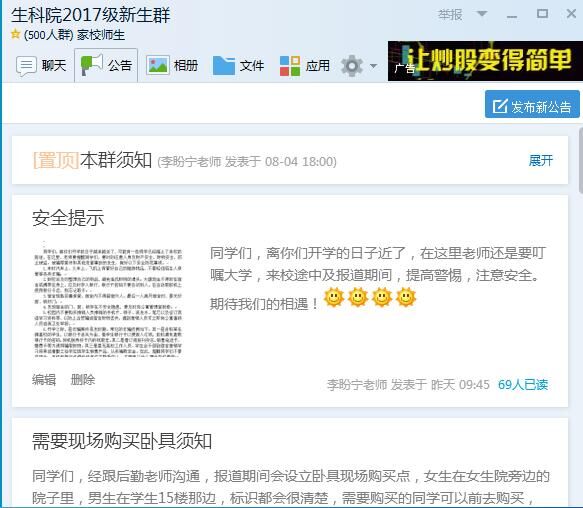Expand the pinned 本群须知 announcement via 展开
Image resolution: width=583 pixels, height=508 pixels.
click(x=541, y=161)
